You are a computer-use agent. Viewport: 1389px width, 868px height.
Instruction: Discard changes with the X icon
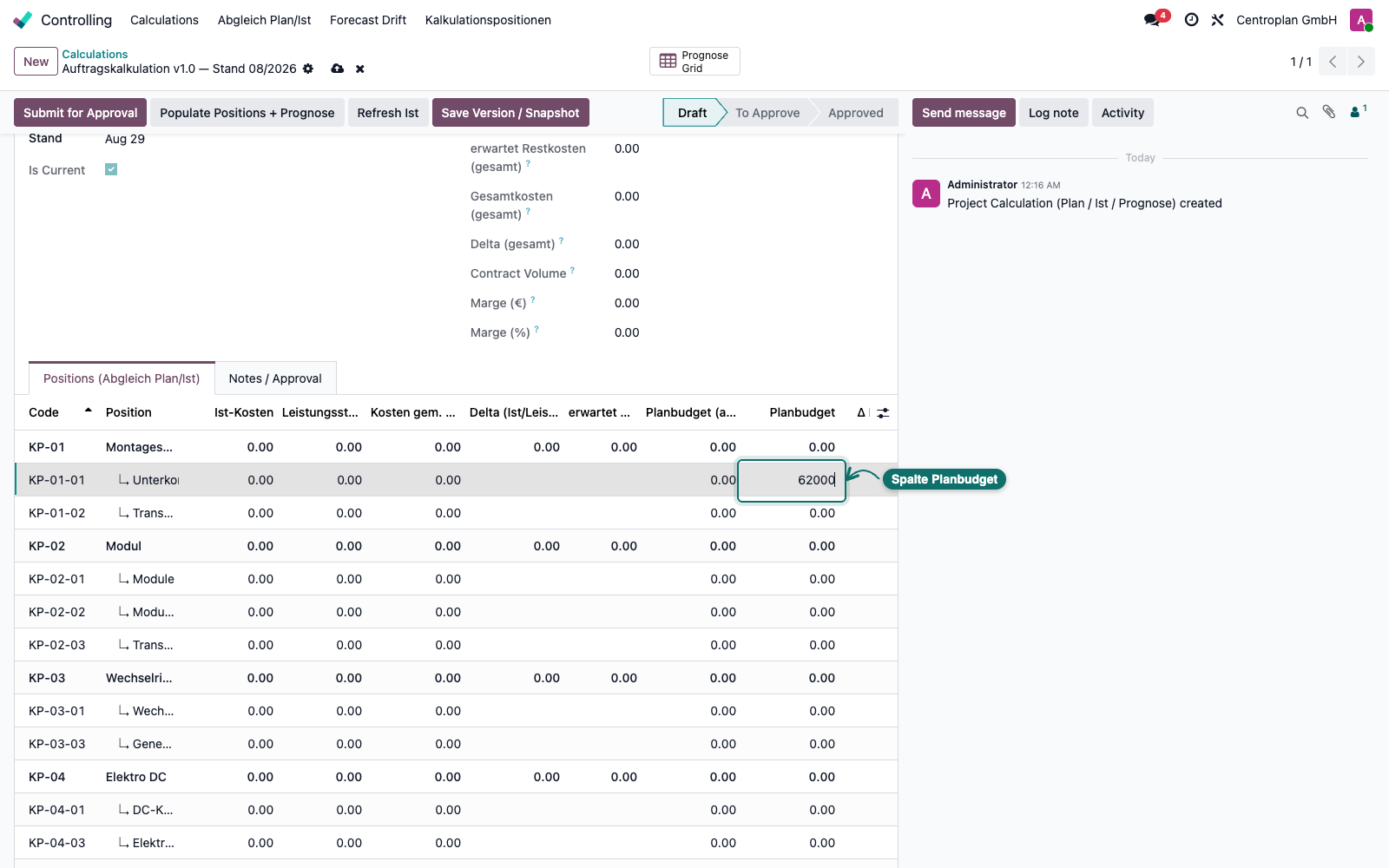(360, 69)
